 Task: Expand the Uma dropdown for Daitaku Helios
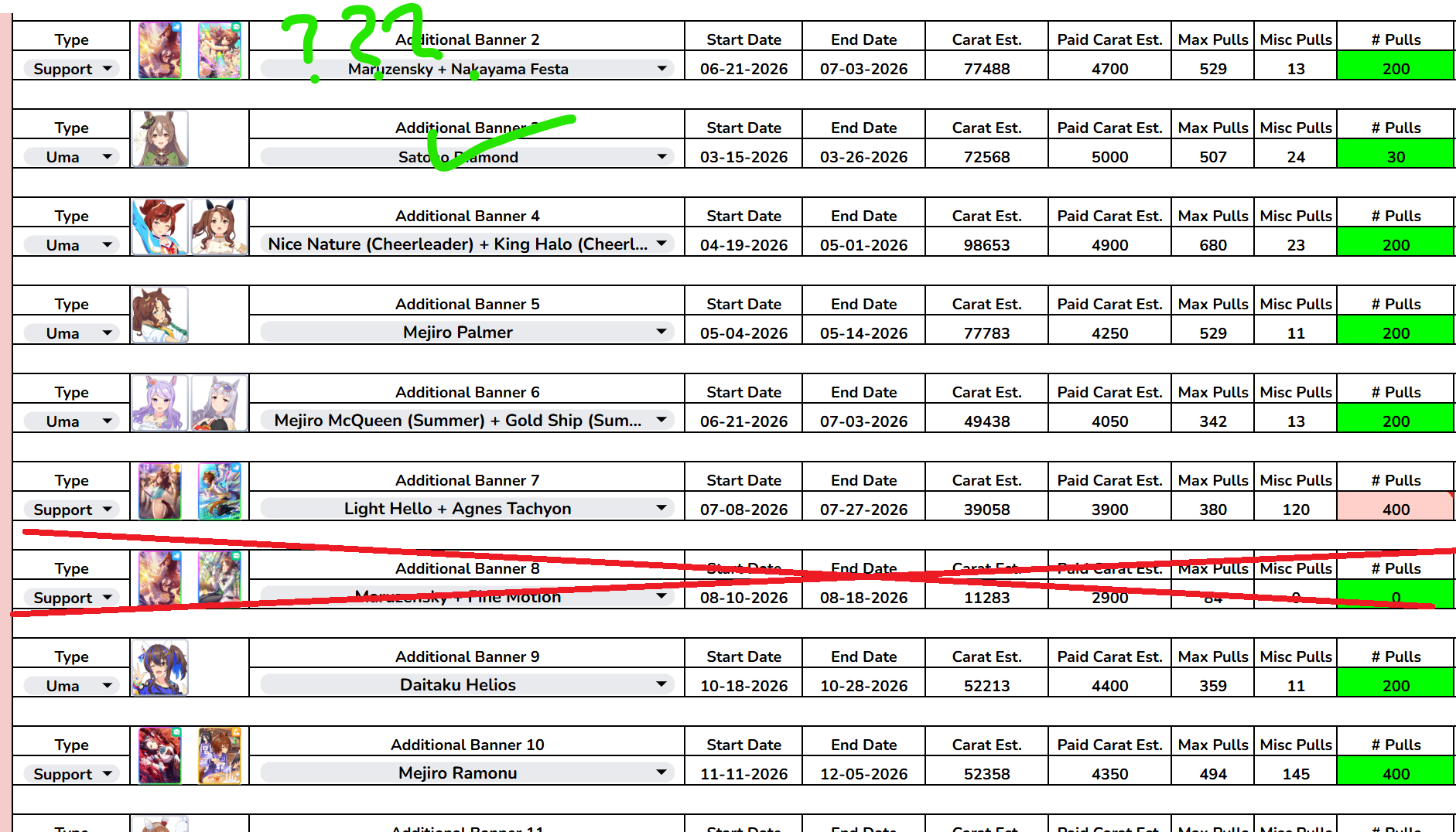point(72,686)
